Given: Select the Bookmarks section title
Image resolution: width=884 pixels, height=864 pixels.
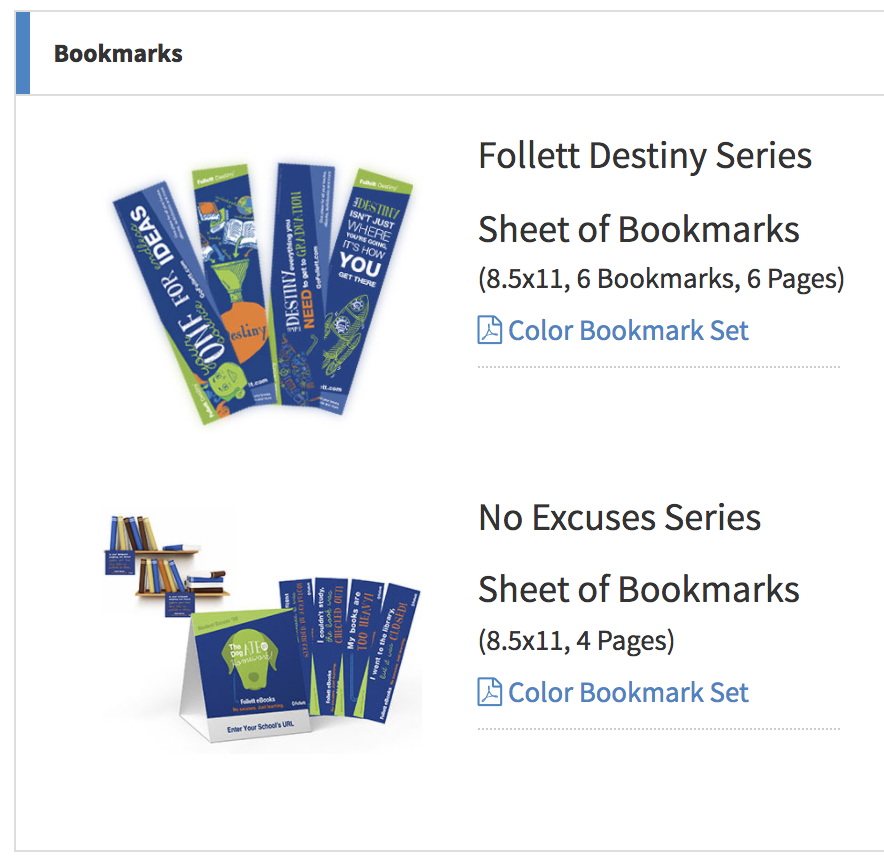Looking at the screenshot, I should tap(118, 54).
